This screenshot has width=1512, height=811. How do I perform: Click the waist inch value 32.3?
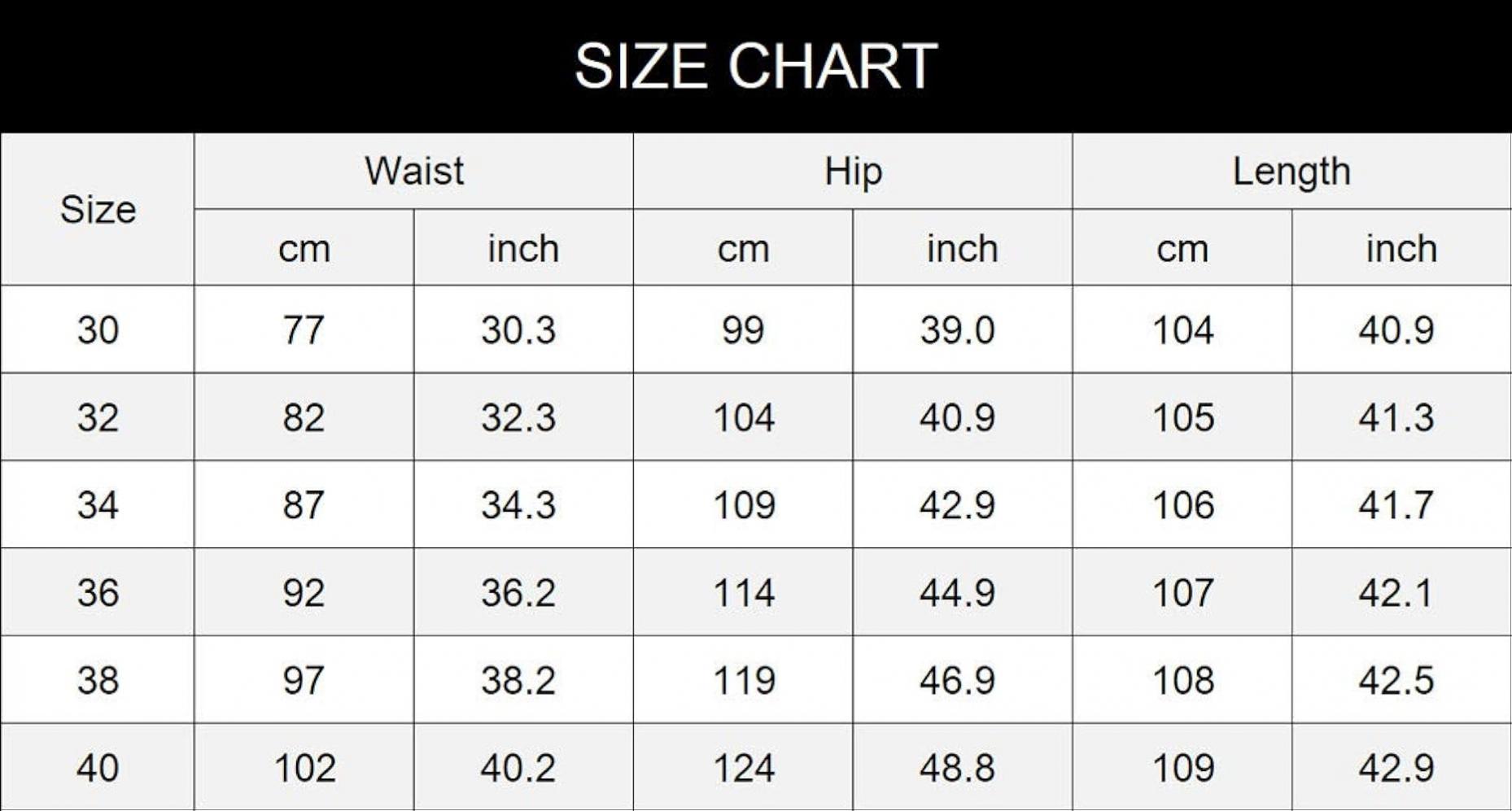518,418
